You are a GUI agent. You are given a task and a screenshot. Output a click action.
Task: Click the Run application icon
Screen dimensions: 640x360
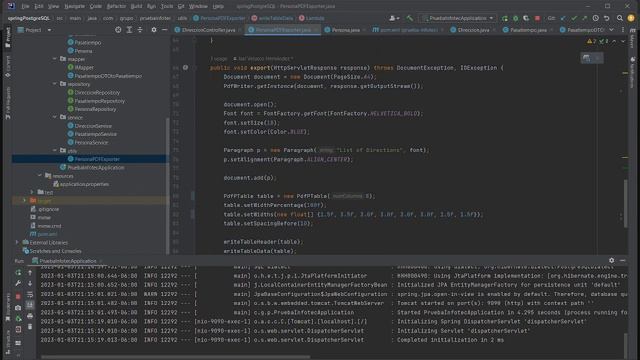click(x=505, y=18)
